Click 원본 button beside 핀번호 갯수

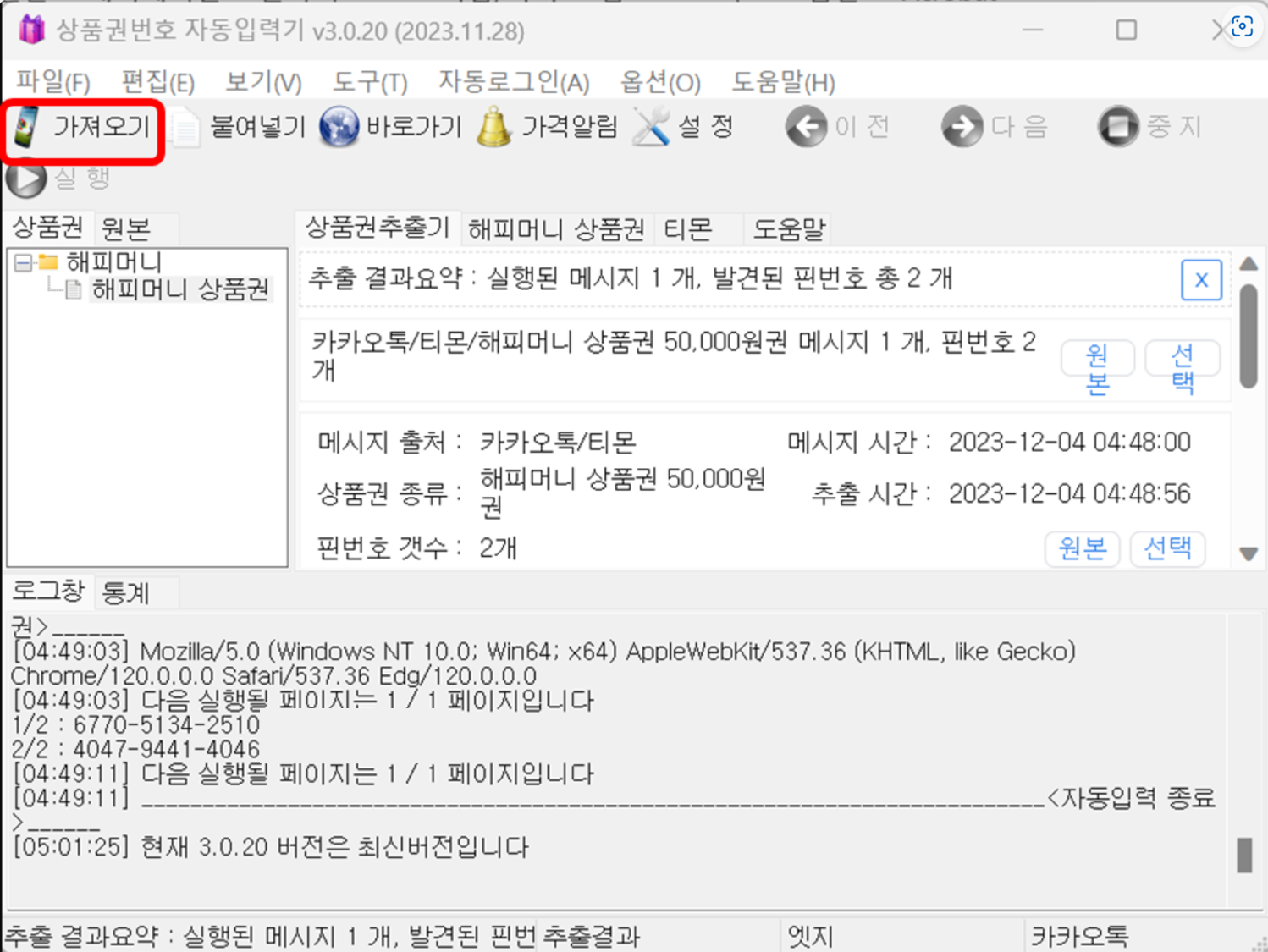(1083, 548)
